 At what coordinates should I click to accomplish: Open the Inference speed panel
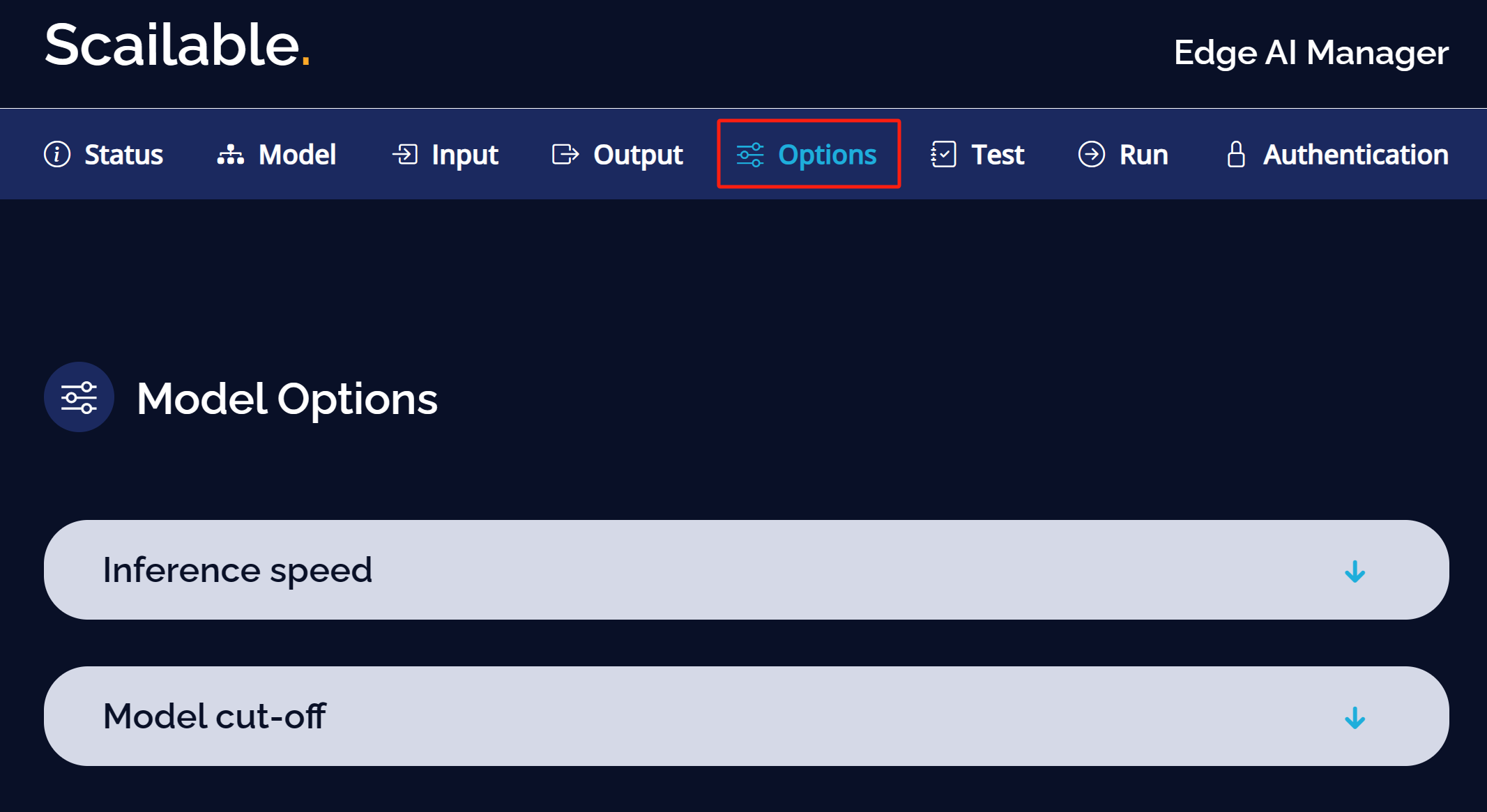pyautogui.click(x=746, y=569)
